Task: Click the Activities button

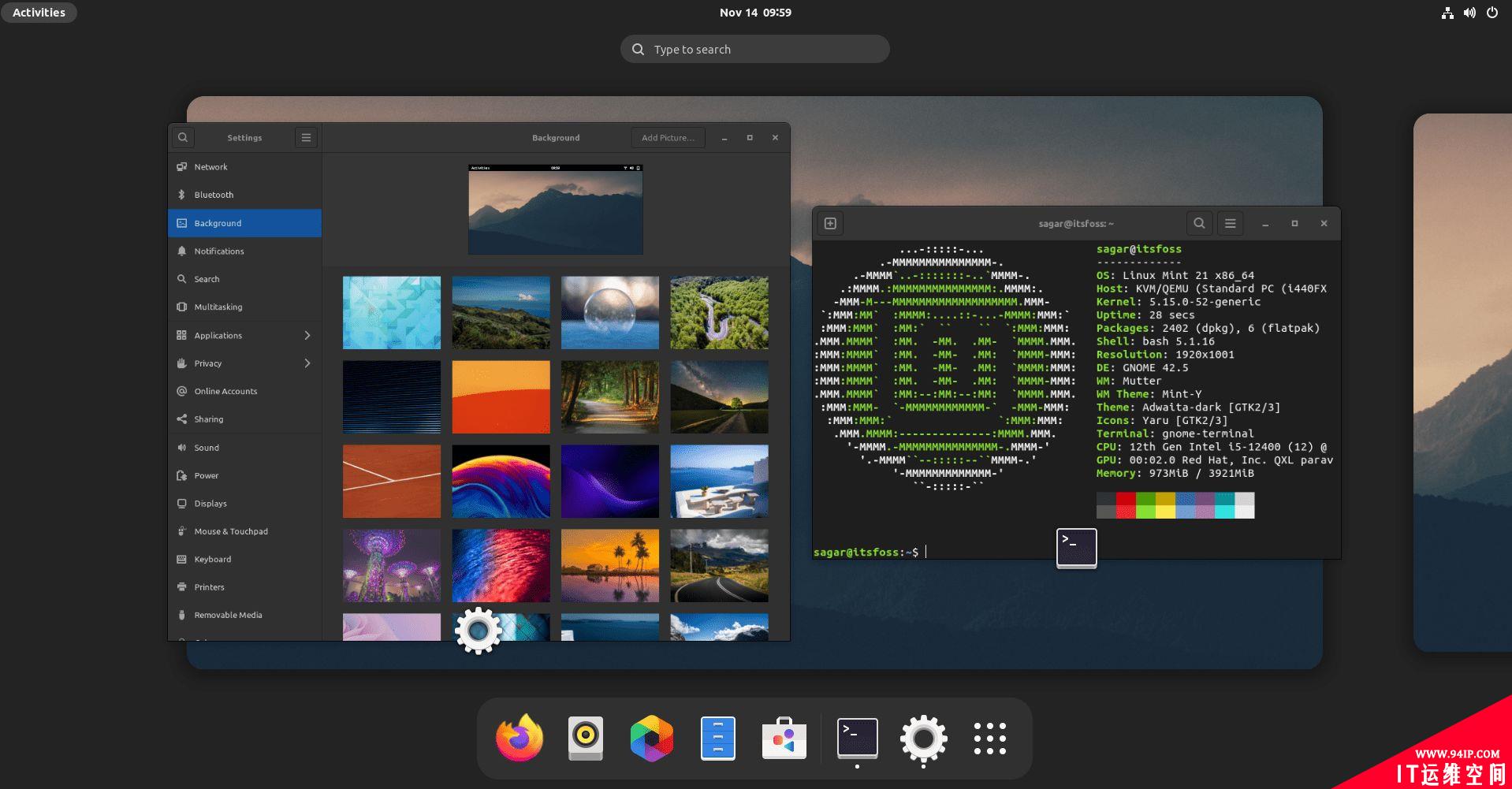Action: (x=39, y=13)
